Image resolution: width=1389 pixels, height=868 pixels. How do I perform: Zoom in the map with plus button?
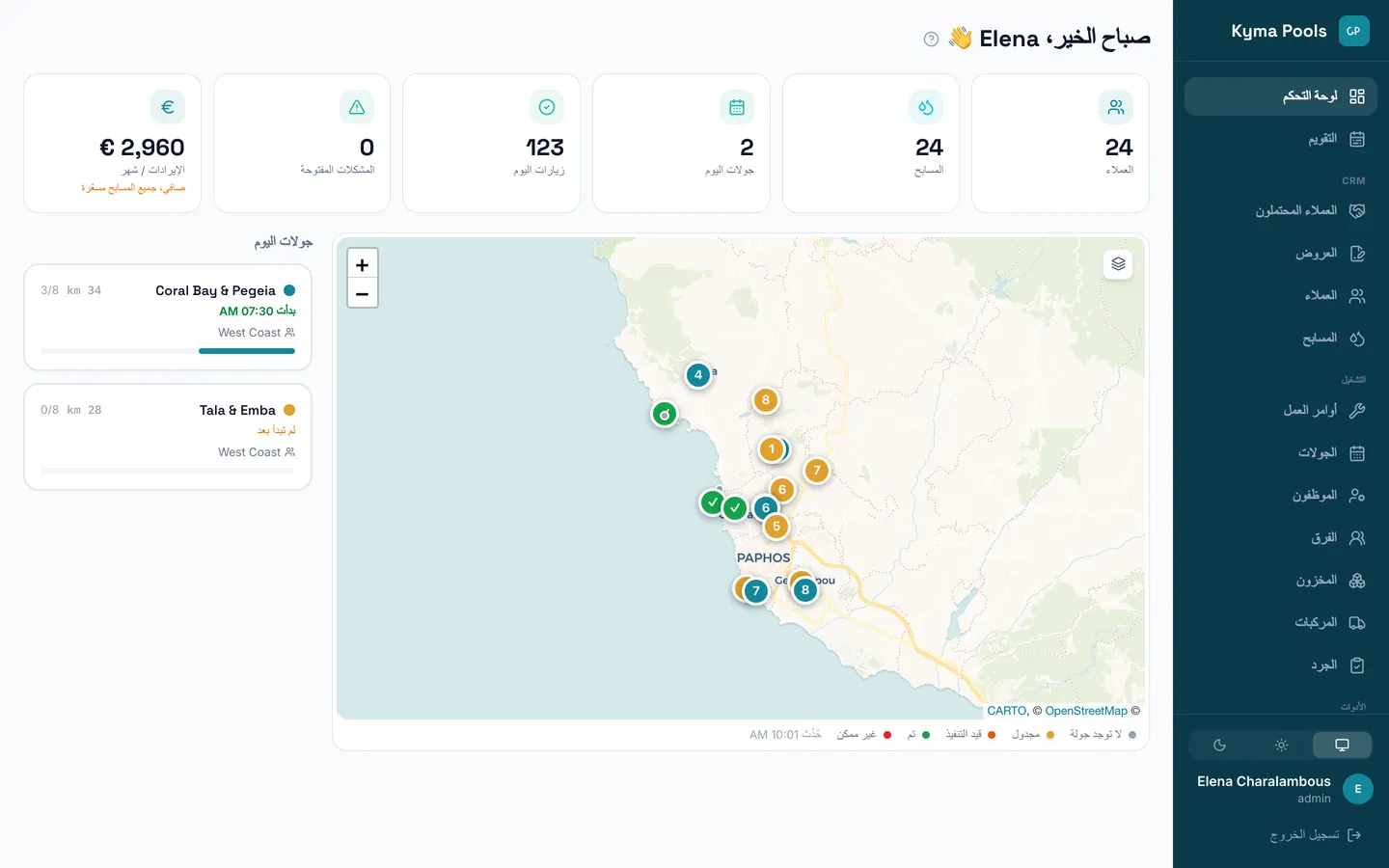click(x=363, y=264)
